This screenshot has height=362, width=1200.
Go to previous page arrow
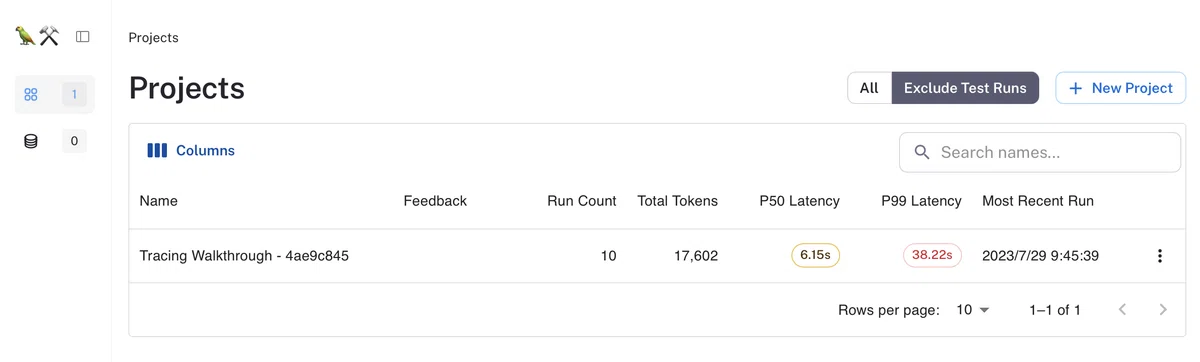(x=1122, y=310)
